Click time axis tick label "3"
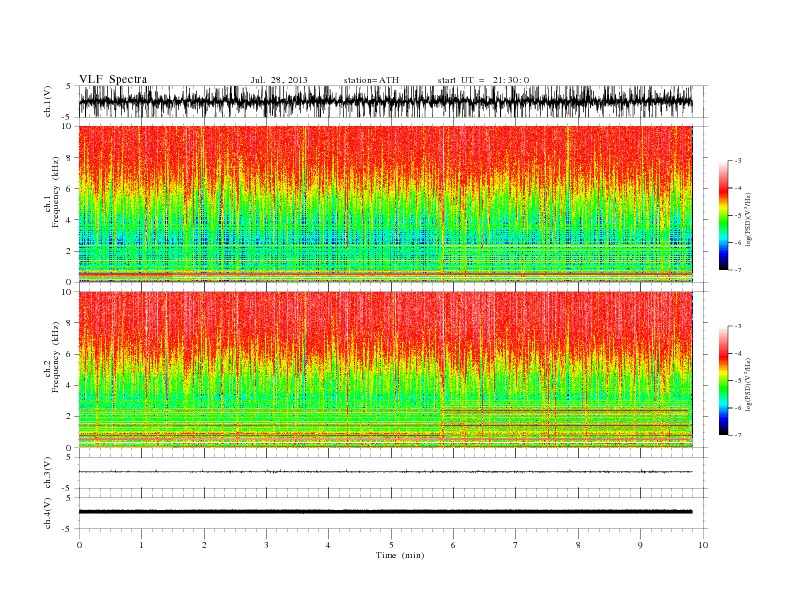 click(266, 545)
